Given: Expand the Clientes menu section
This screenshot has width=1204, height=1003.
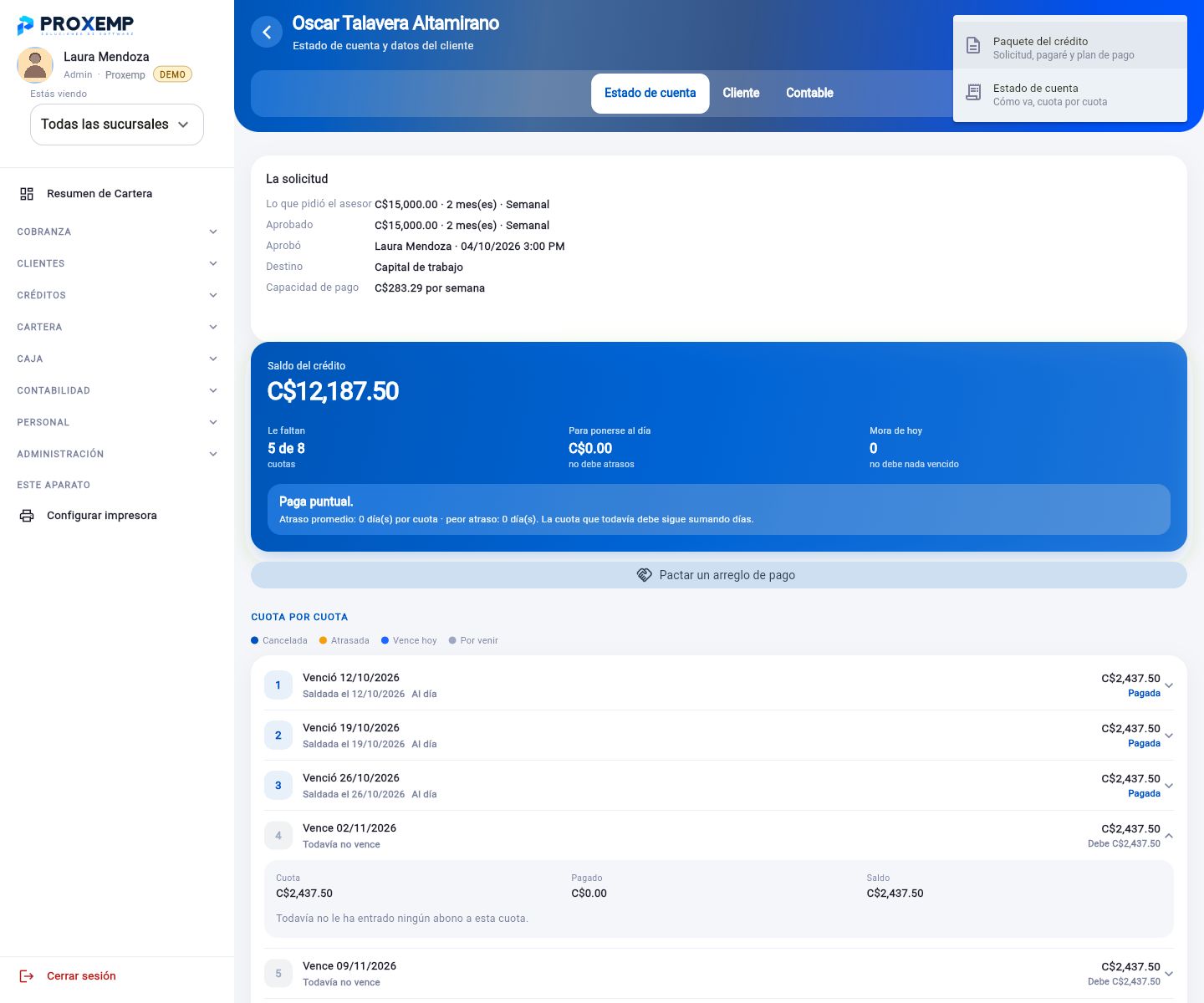Looking at the screenshot, I should (117, 263).
